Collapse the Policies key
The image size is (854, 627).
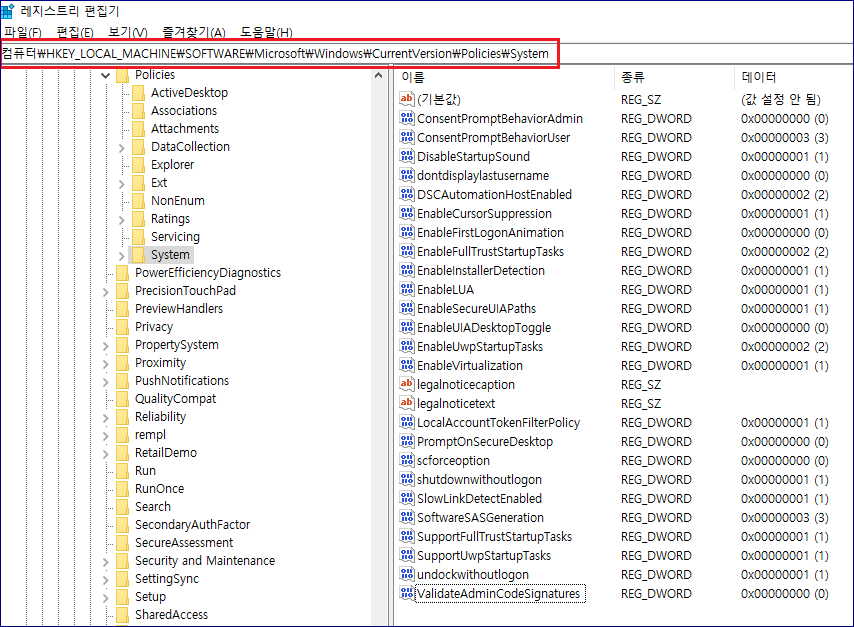106,75
